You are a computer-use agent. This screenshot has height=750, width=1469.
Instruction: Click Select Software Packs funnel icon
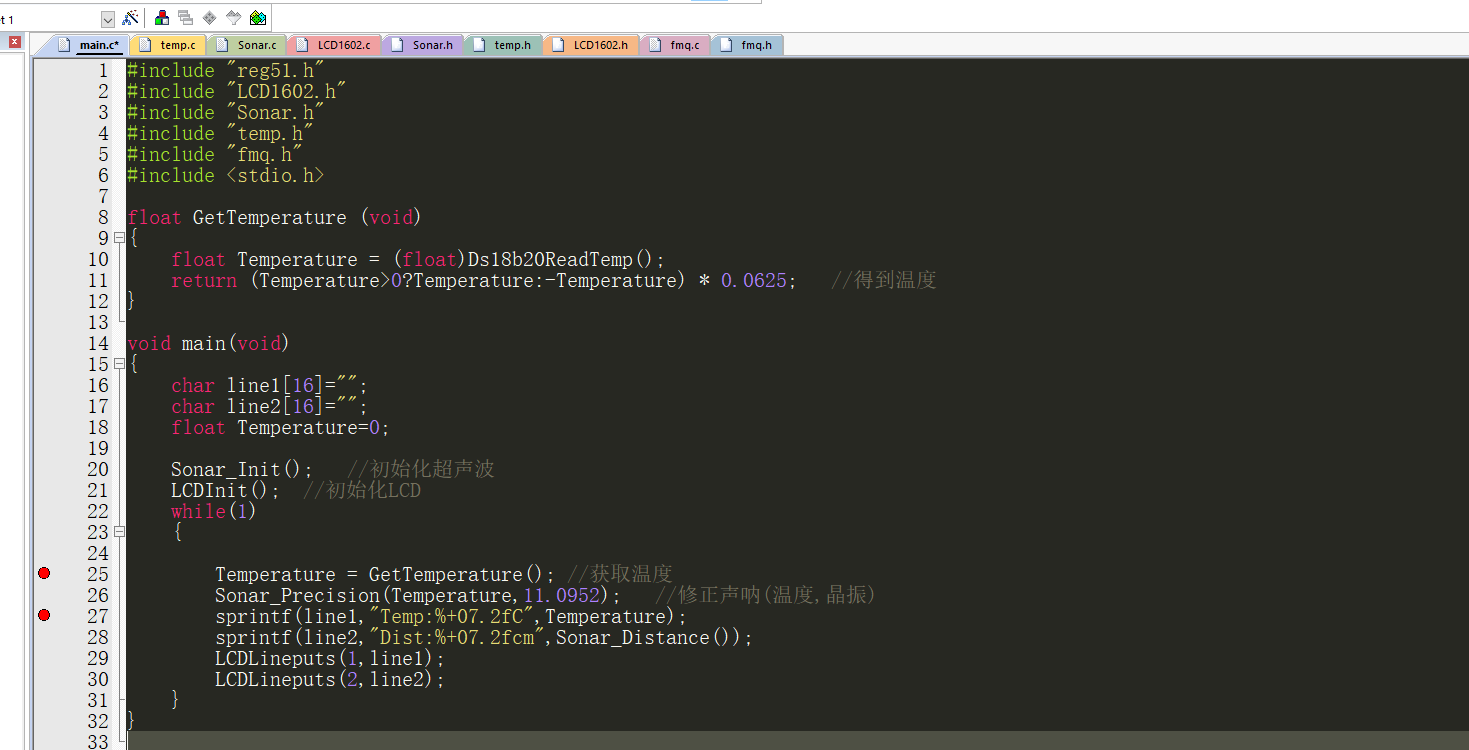(233, 18)
